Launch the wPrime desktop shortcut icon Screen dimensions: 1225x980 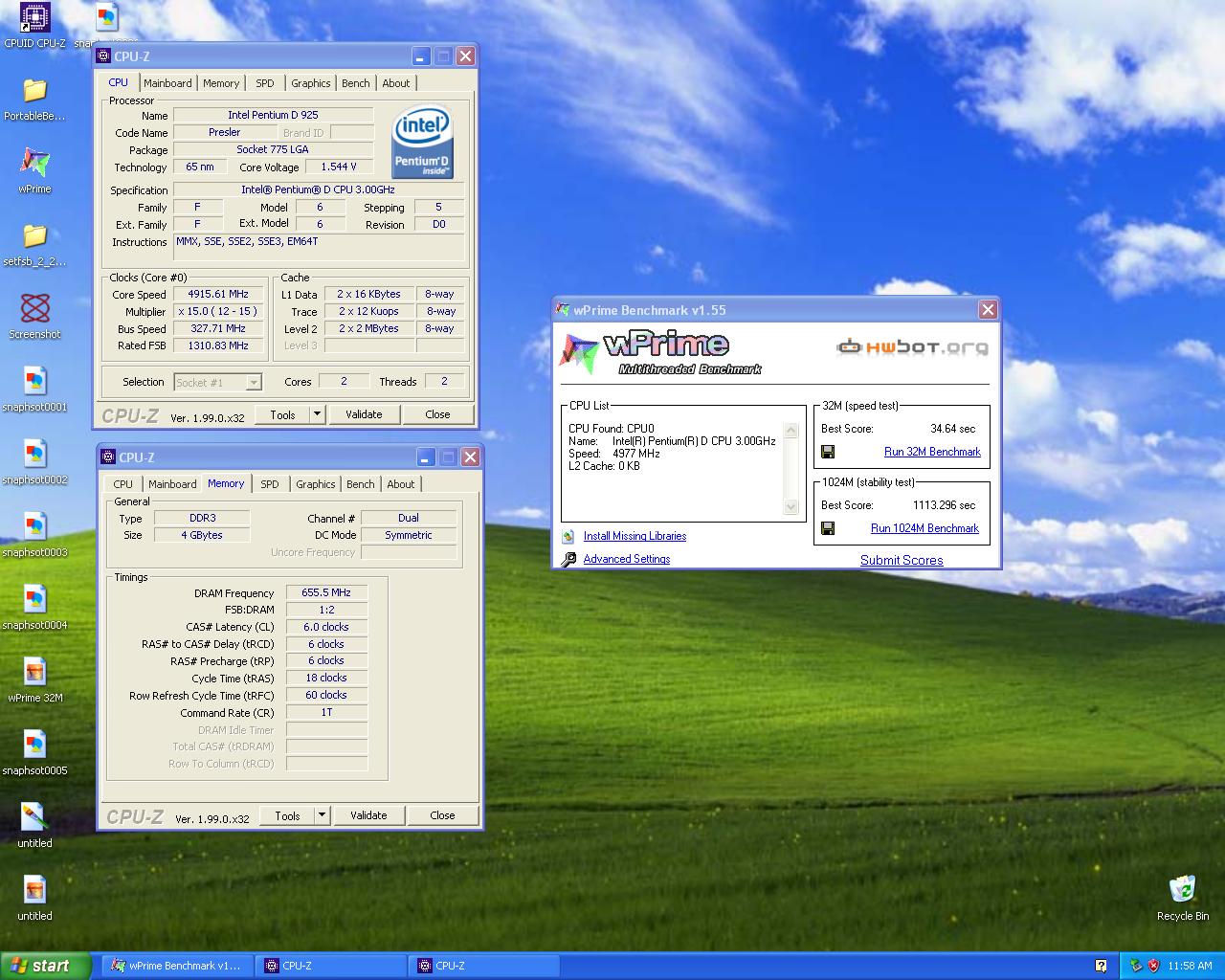(34, 164)
